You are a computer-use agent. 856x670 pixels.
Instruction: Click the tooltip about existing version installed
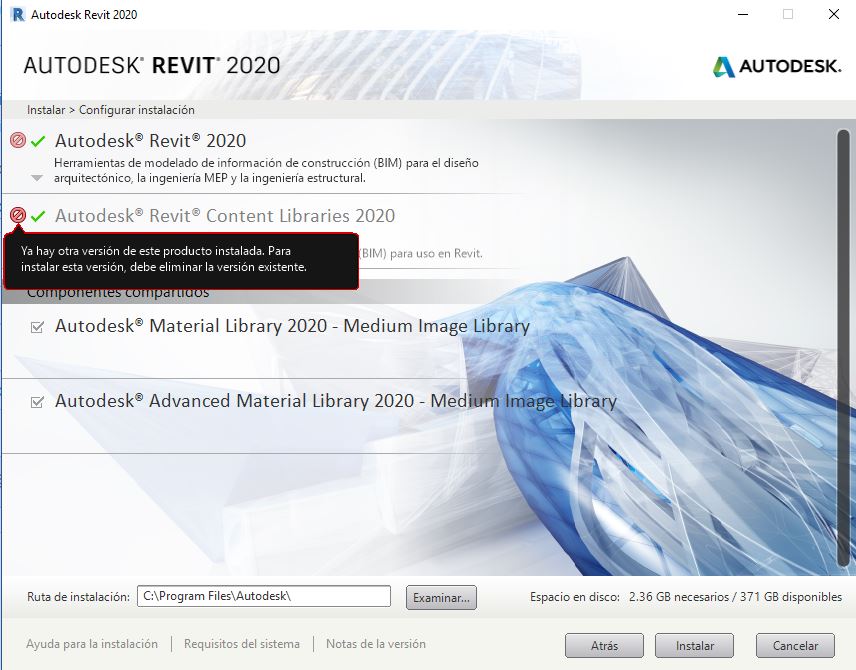coord(181,261)
